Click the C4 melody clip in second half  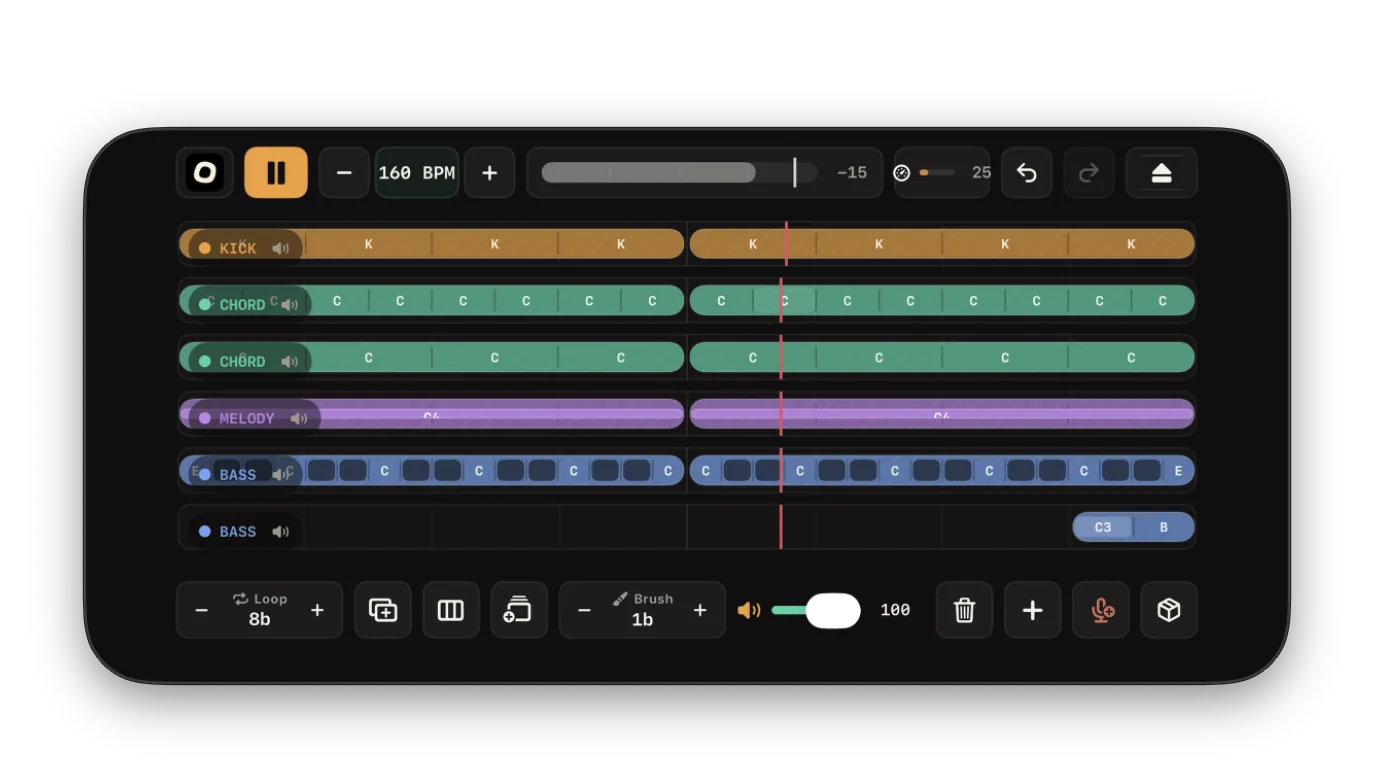pos(942,414)
